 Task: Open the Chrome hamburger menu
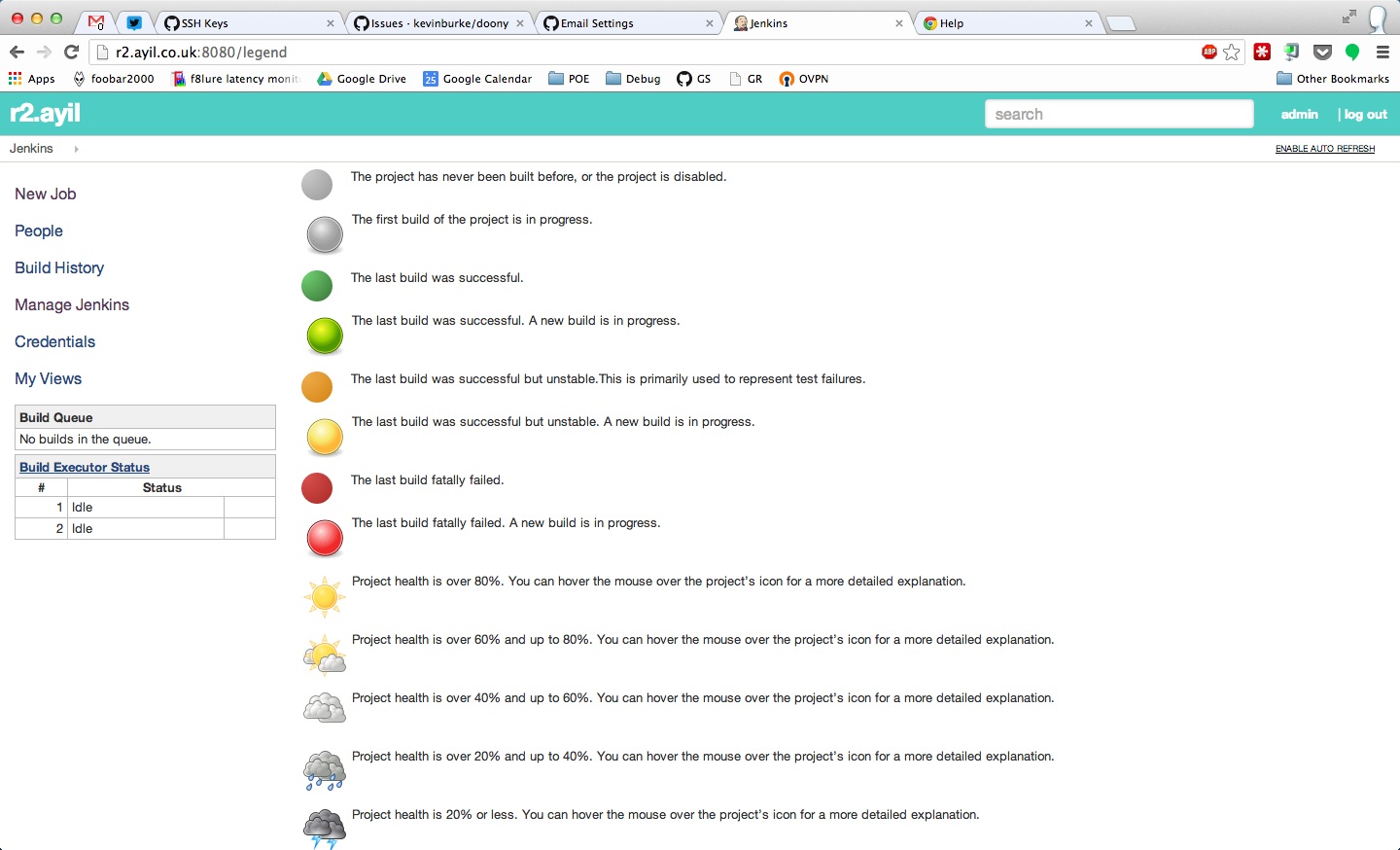(x=1382, y=53)
